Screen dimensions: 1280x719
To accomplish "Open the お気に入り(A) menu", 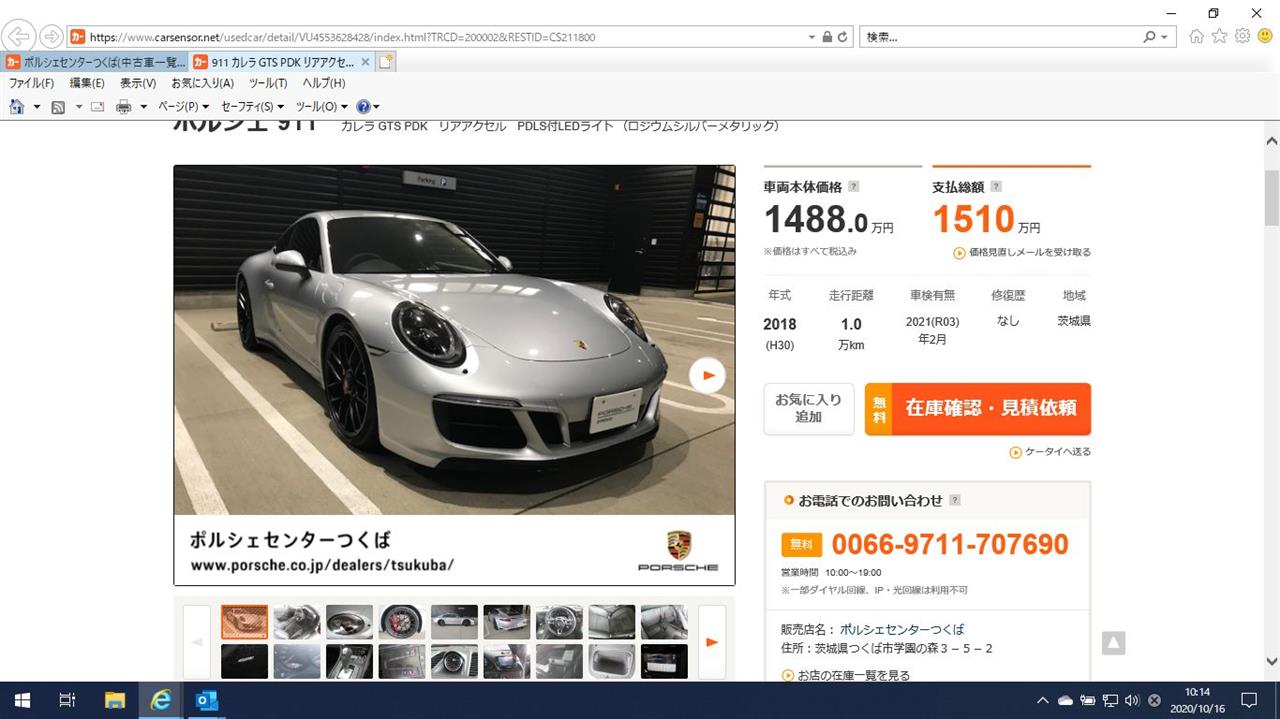I will tap(202, 83).
